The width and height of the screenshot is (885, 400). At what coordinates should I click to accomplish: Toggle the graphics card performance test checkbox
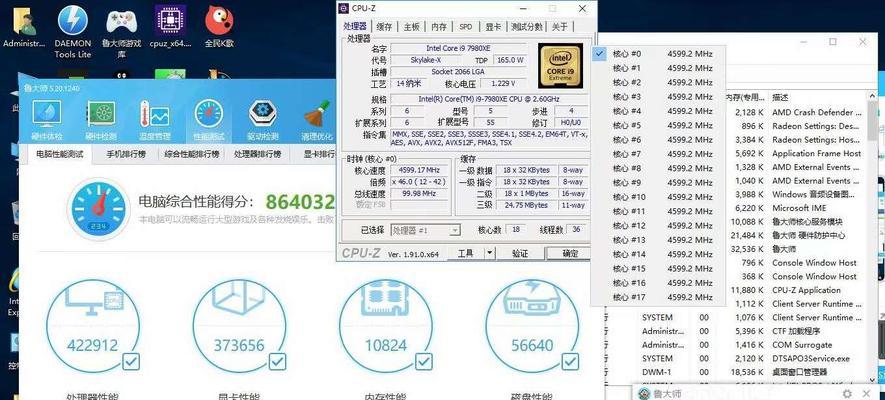pyautogui.click(x=277, y=361)
